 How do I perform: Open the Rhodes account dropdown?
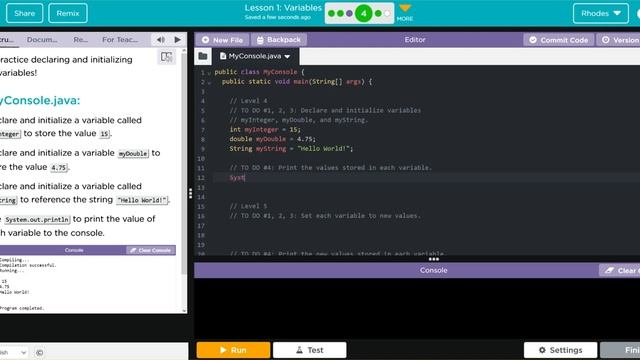[601, 13]
